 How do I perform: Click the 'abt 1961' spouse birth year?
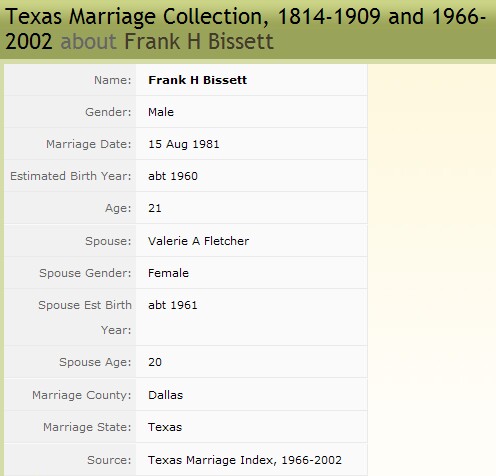click(x=173, y=305)
